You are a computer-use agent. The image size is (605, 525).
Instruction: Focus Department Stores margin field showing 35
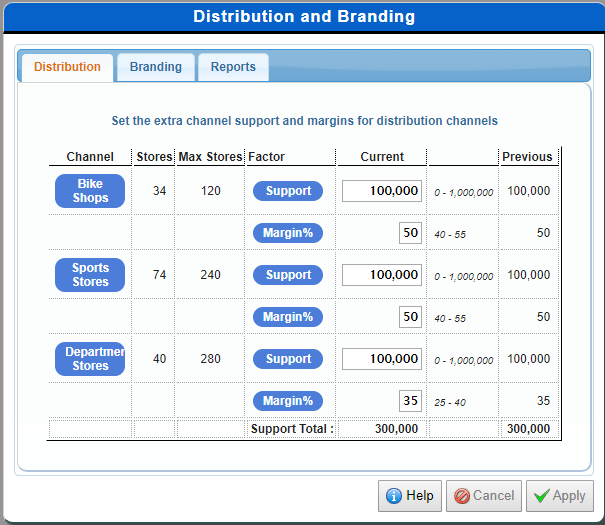pos(410,401)
